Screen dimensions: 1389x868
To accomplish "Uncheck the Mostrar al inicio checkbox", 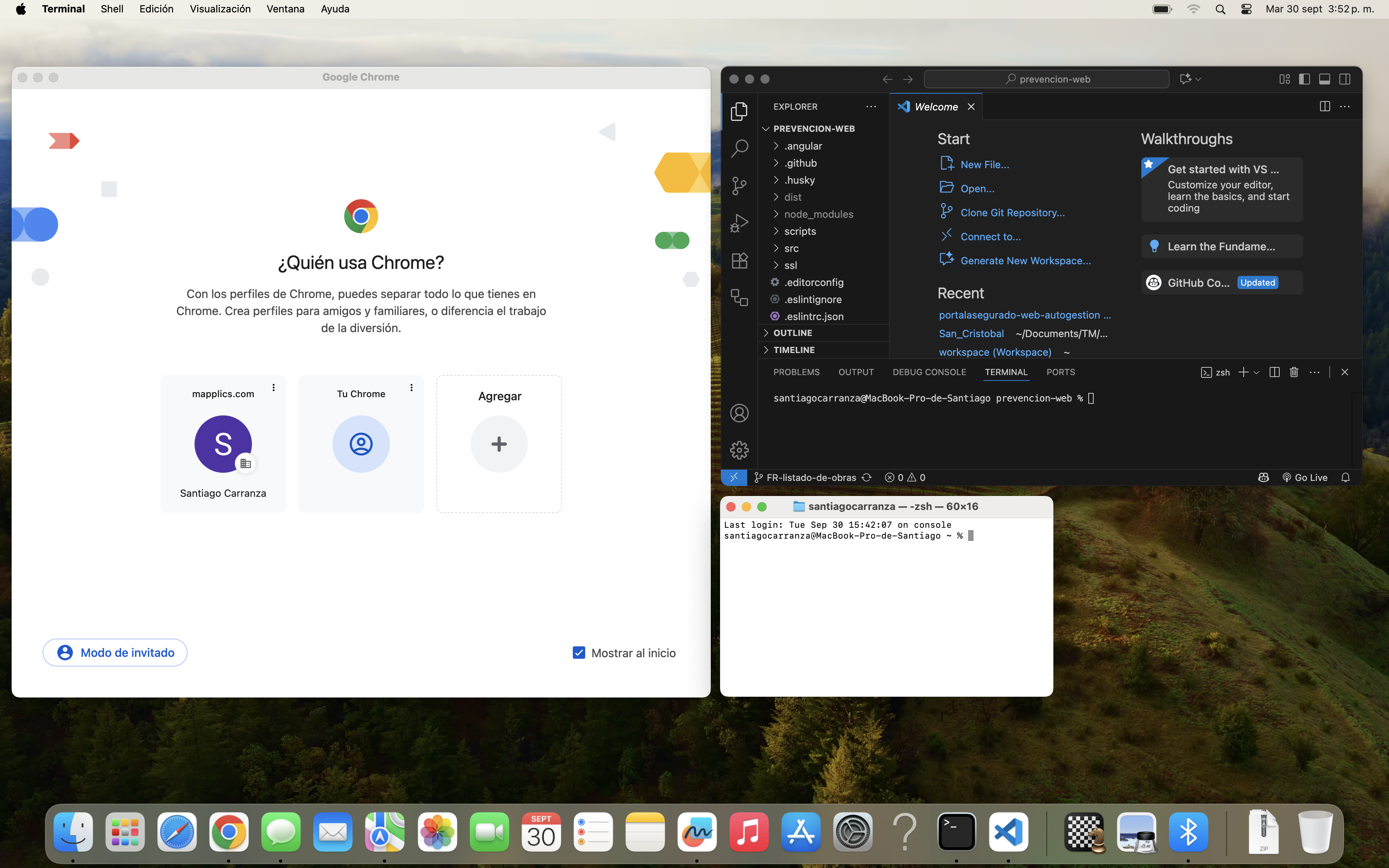I will tap(579, 653).
